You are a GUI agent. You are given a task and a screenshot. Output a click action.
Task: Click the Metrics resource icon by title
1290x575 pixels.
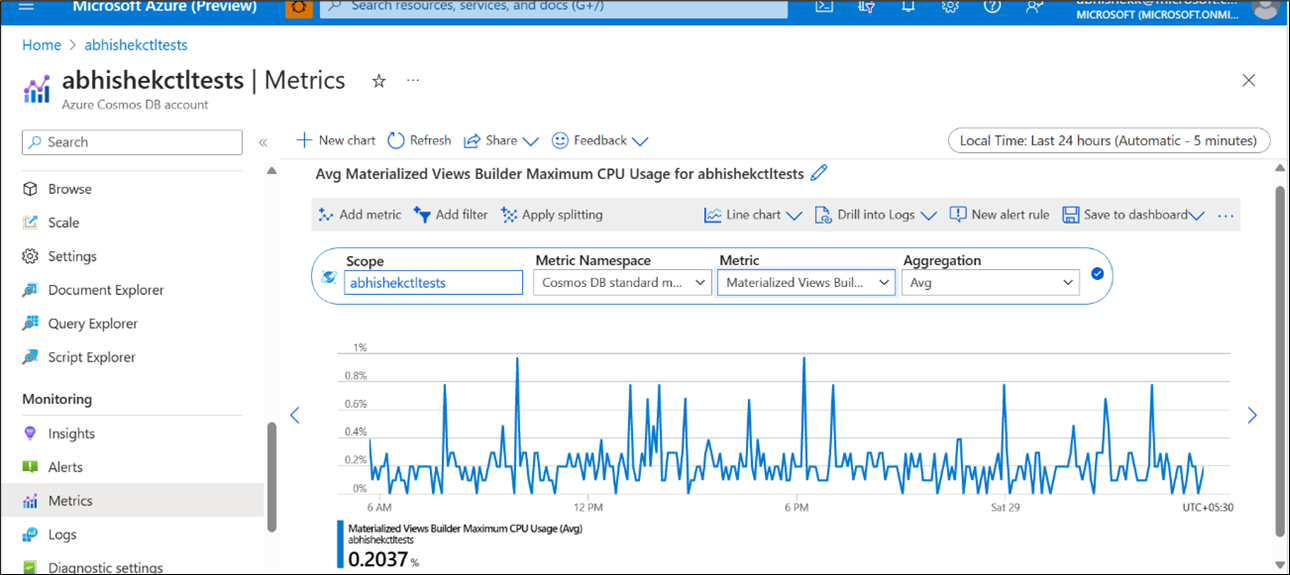(36, 89)
